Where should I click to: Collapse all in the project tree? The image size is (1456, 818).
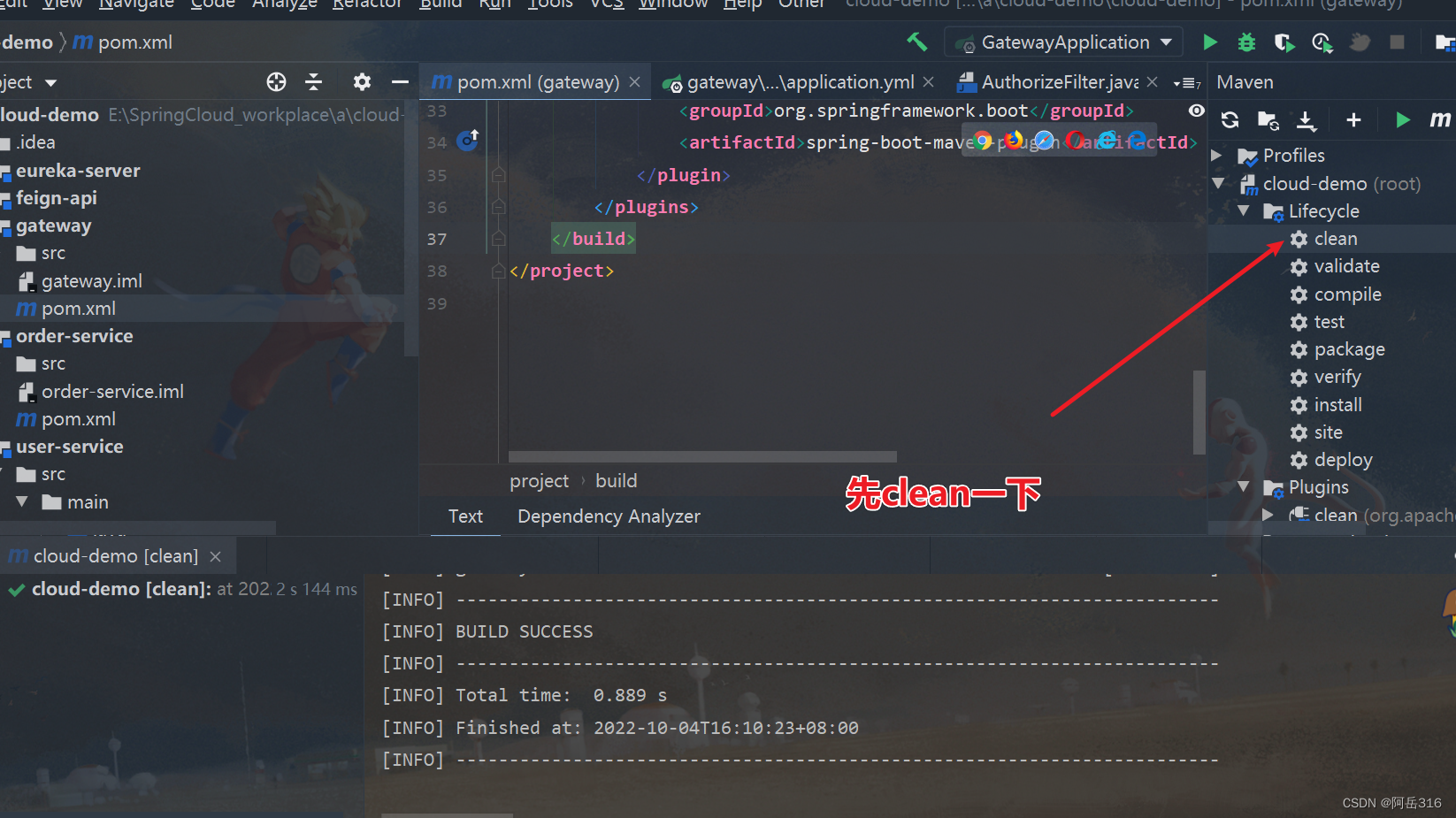point(314,82)
